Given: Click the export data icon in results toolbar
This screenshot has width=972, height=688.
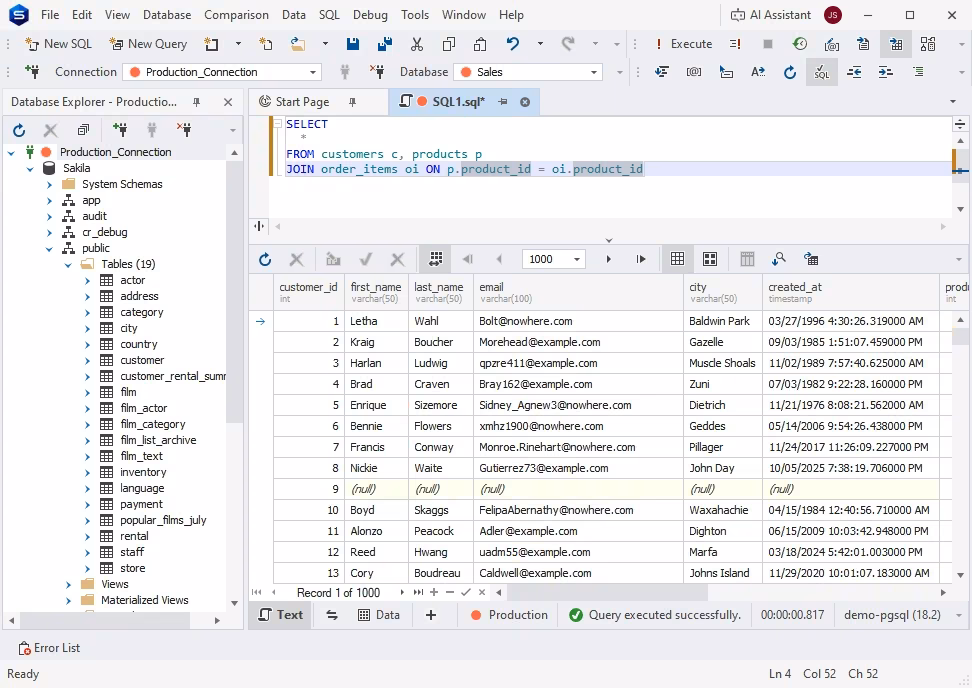Looking at the screenshot, I should coord(811,259).
